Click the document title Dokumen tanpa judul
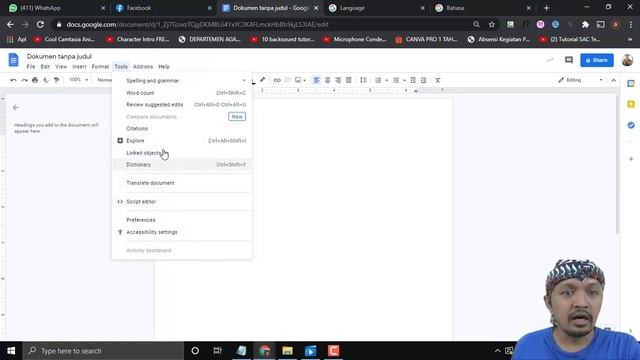The image size is (640, 360). (59, 56)
